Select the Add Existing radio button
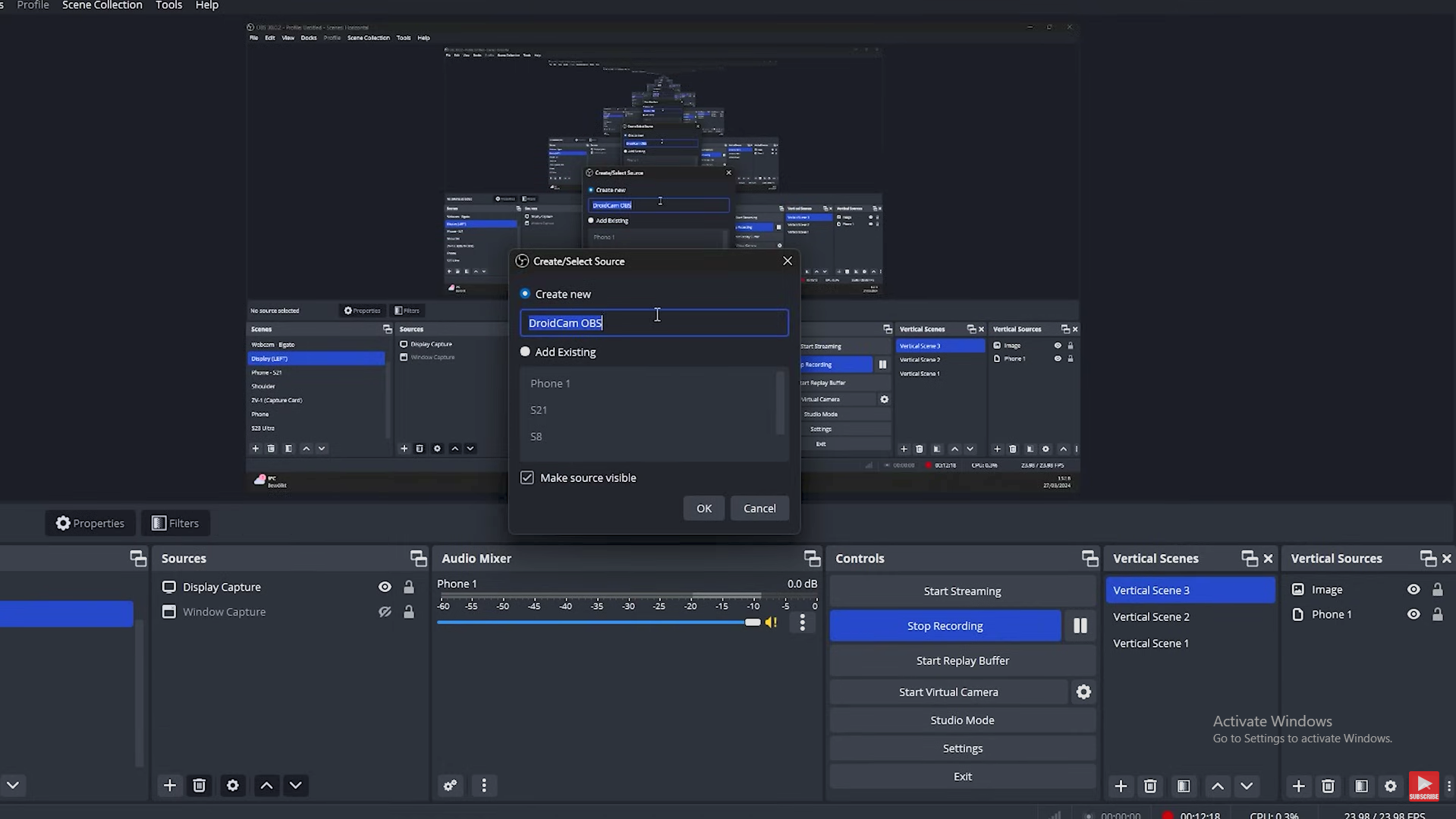This screenshot has width=1456, height=819. click(x=525, y=352)
